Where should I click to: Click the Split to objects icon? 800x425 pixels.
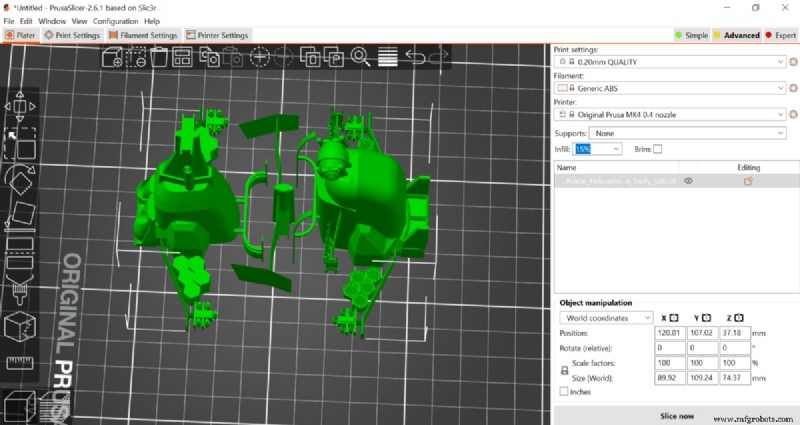pos(310,57)
